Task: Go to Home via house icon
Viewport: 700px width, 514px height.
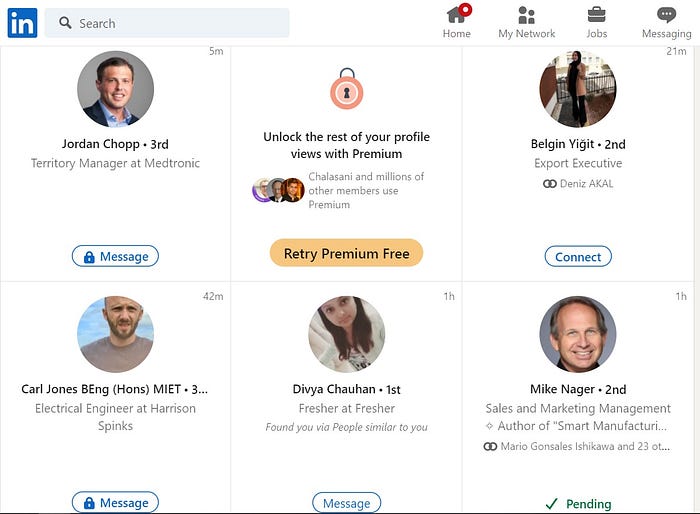Action: [457, 15]
